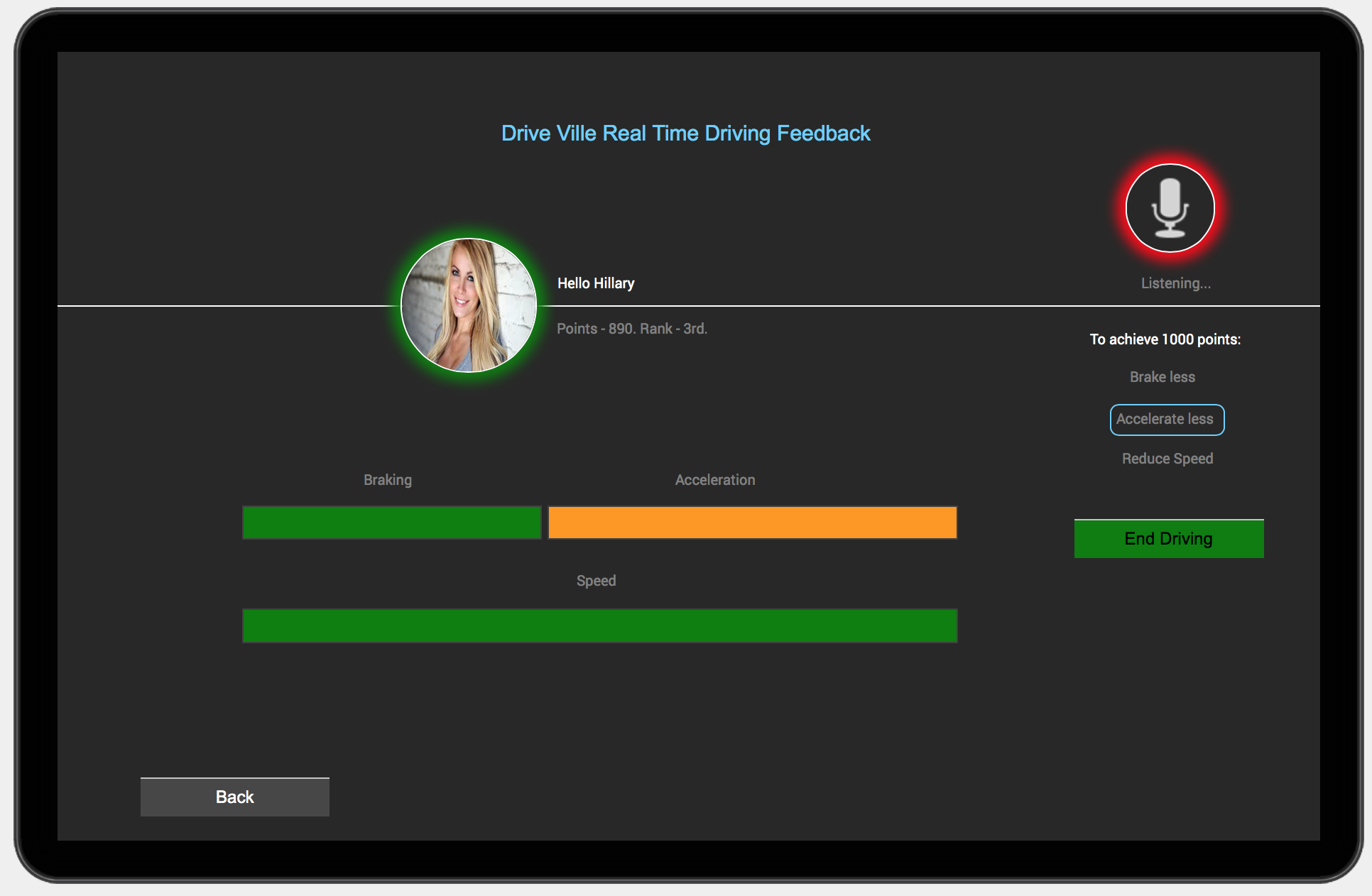This screenshot has width=1372, height=896.
Task: Click the Drive Ville feedback title
Action: click(685, 133)
